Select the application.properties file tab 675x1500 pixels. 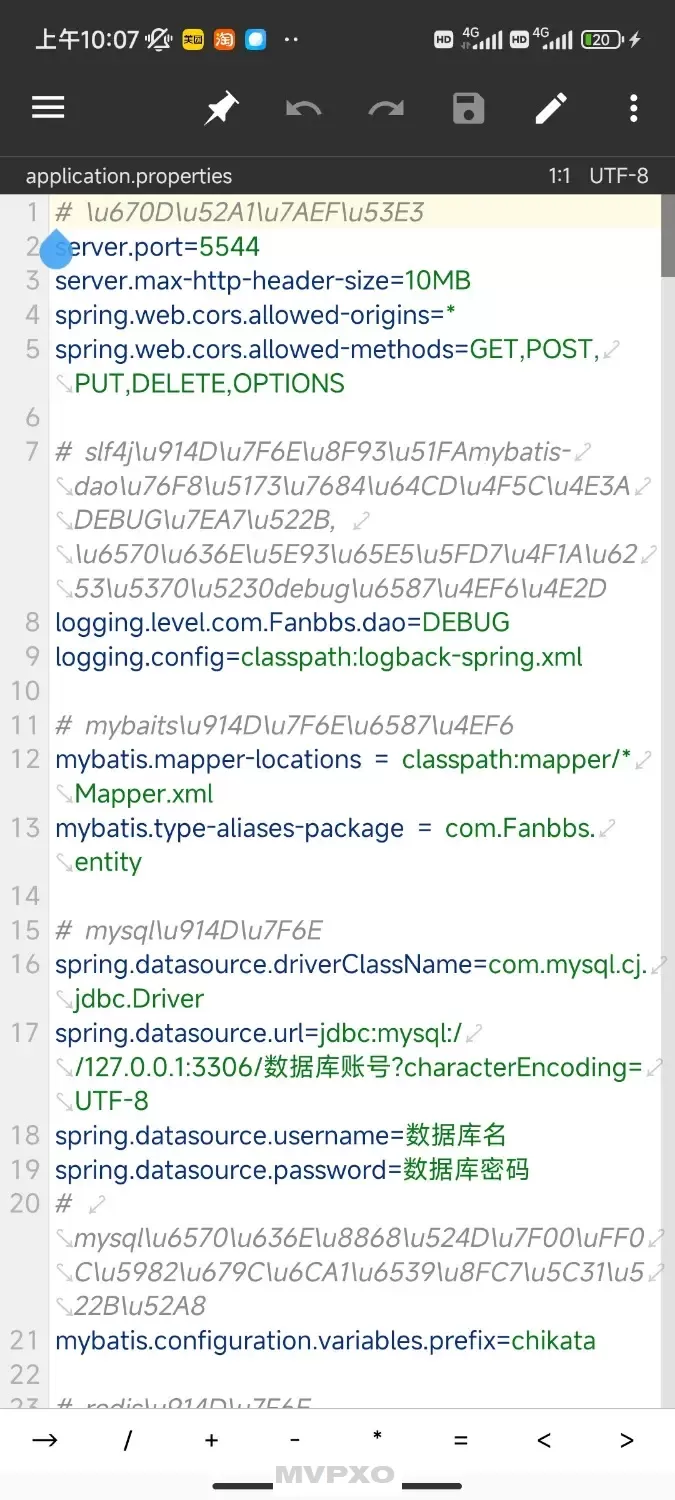(129, 176)
